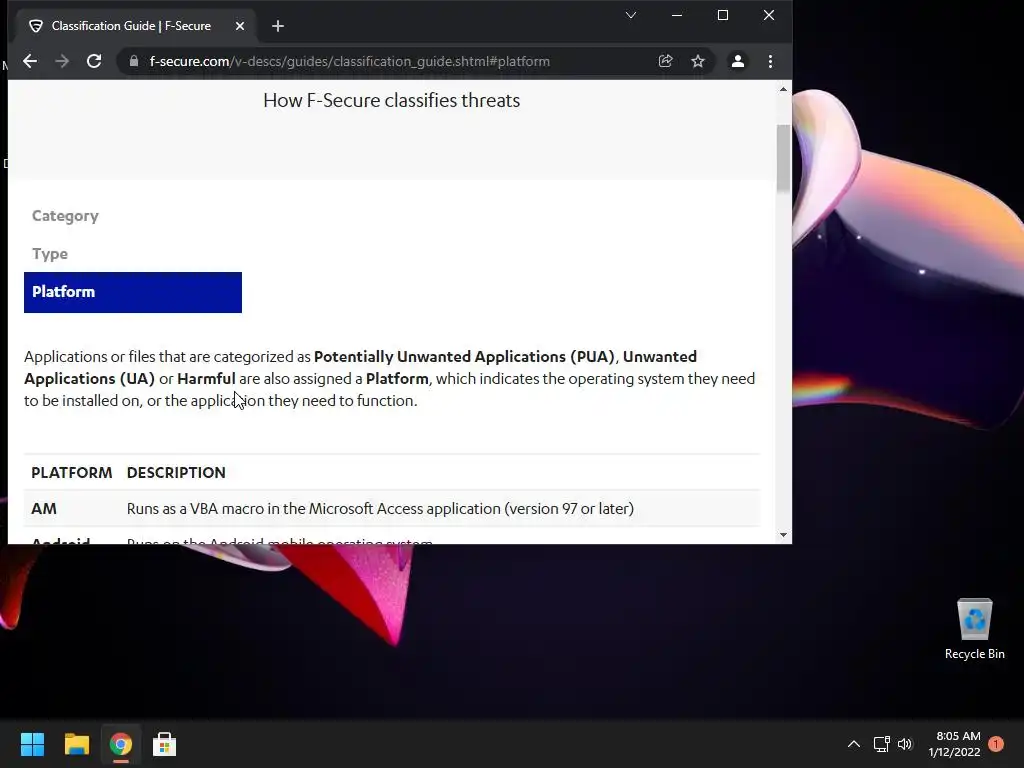
Task: Click the Chrome taskbar icon
Action: (120, 744)
